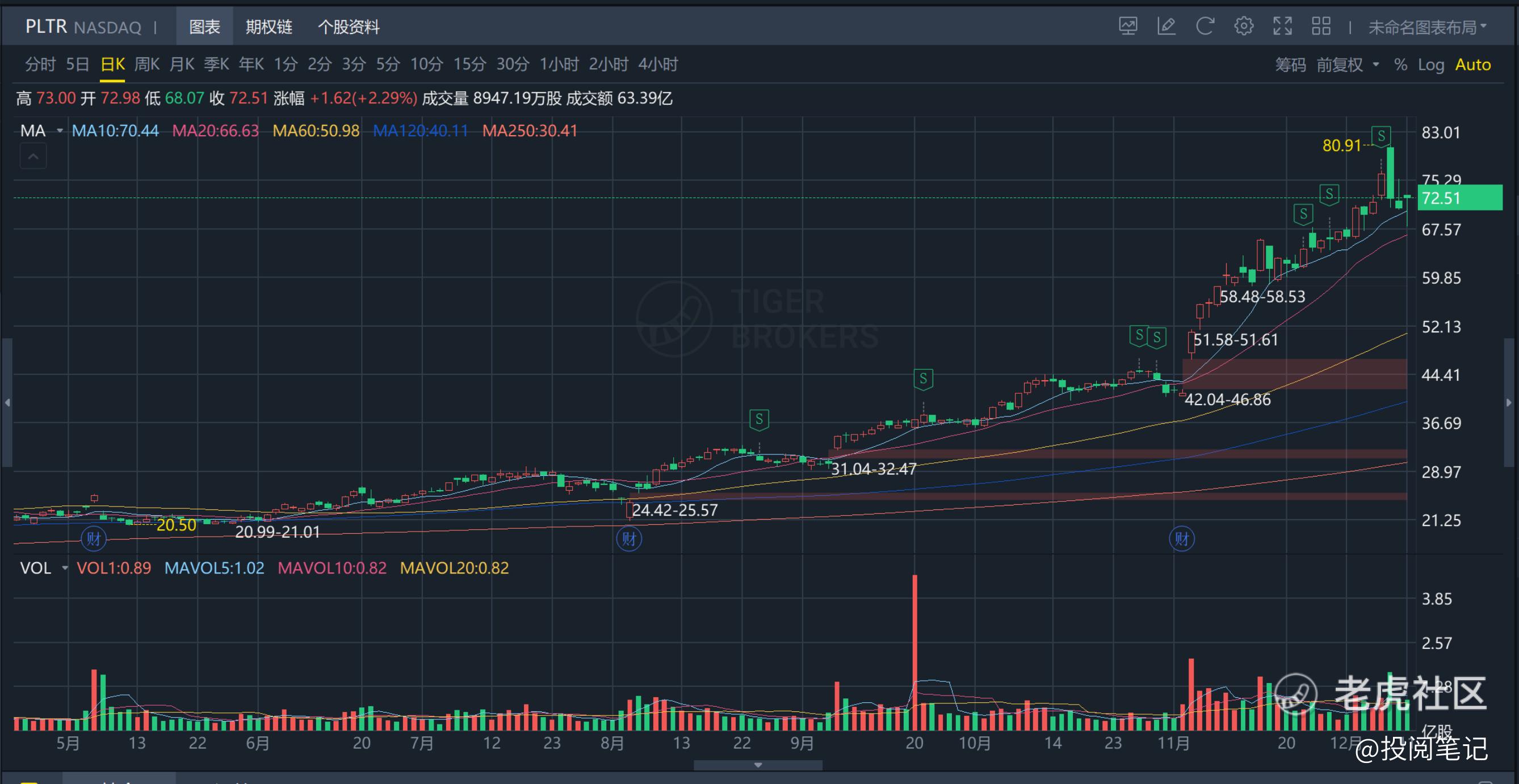Switch to the 期权链 tab
The width and height of the screenshot is (1519, 784).
tap(269, 27)
